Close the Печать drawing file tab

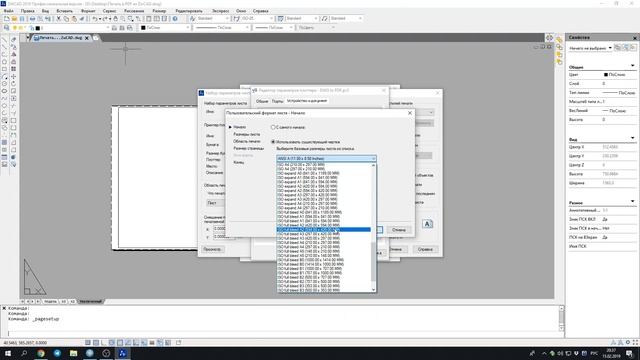click(x=87, y=38)
